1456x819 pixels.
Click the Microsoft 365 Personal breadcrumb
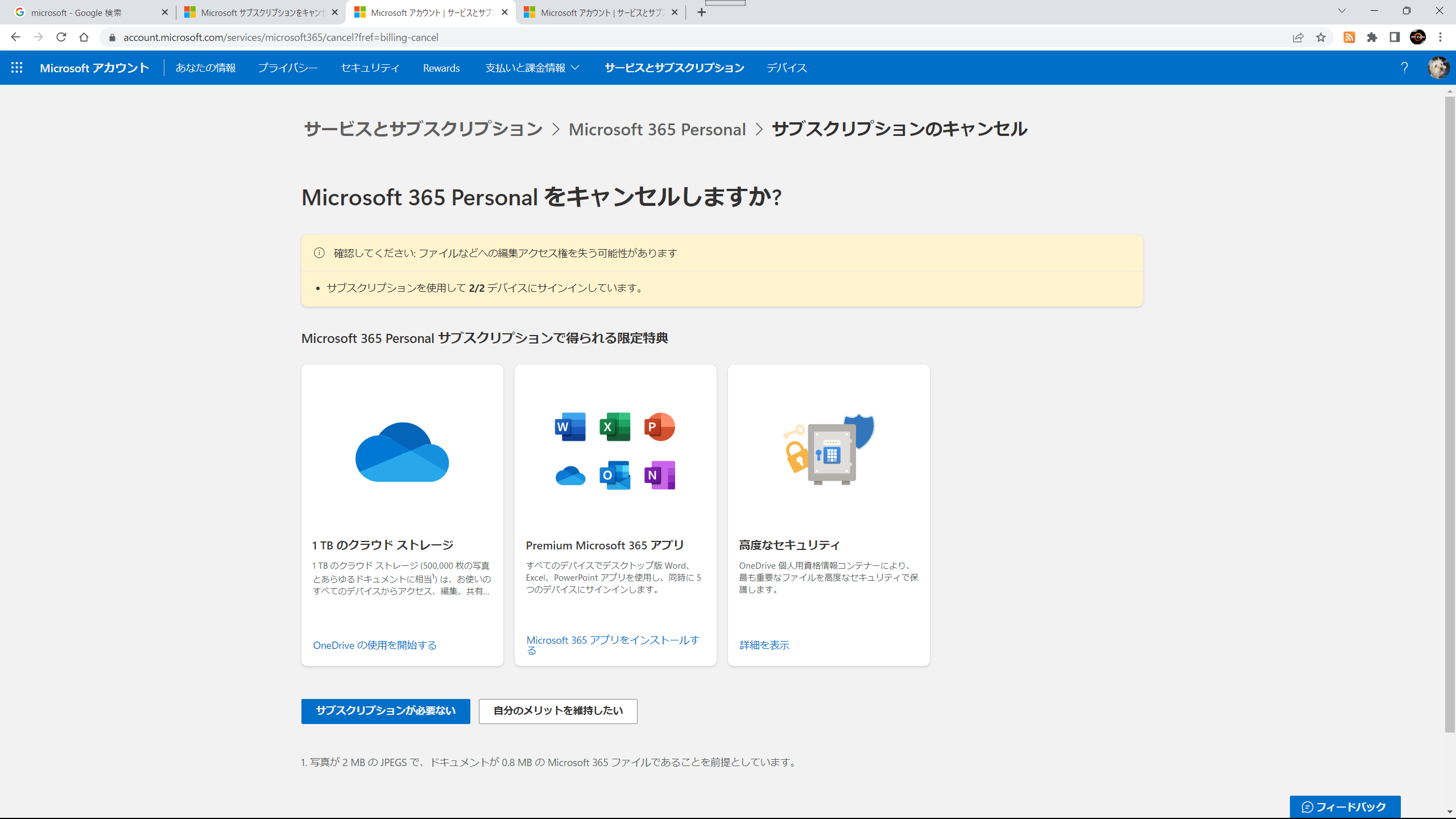coord(657,129)
